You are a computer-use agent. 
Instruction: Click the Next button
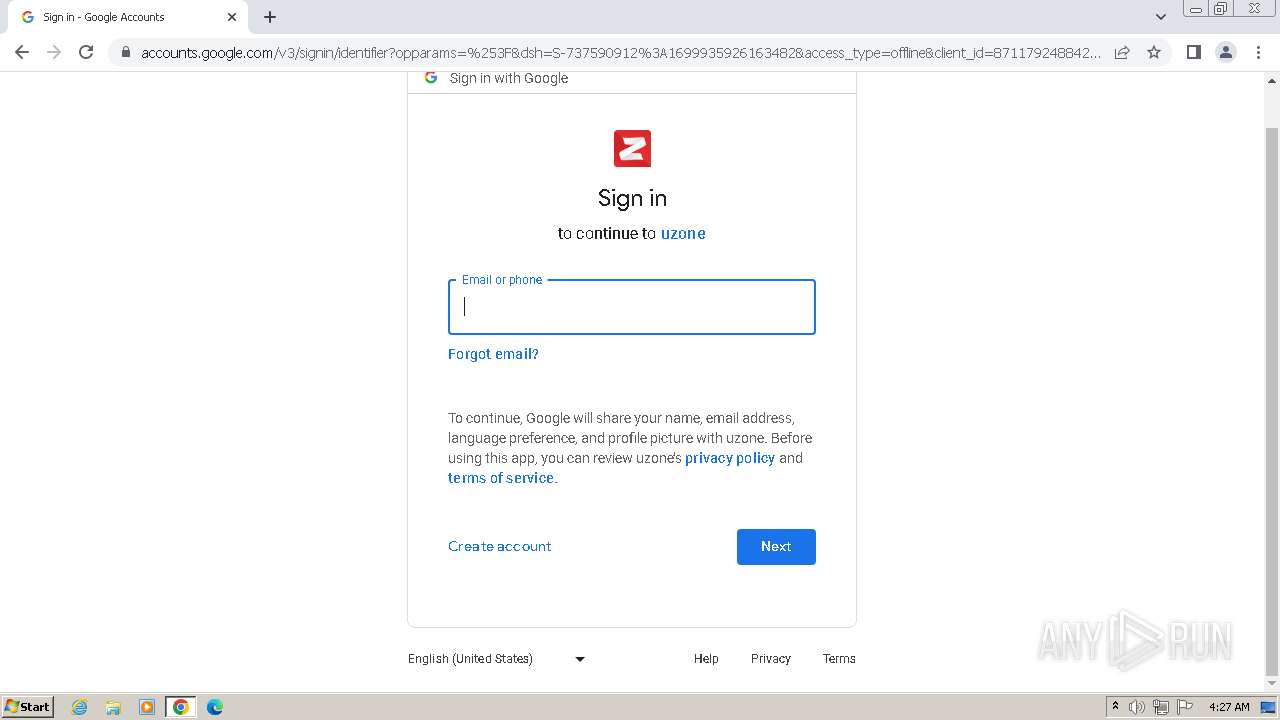(776, 547)
